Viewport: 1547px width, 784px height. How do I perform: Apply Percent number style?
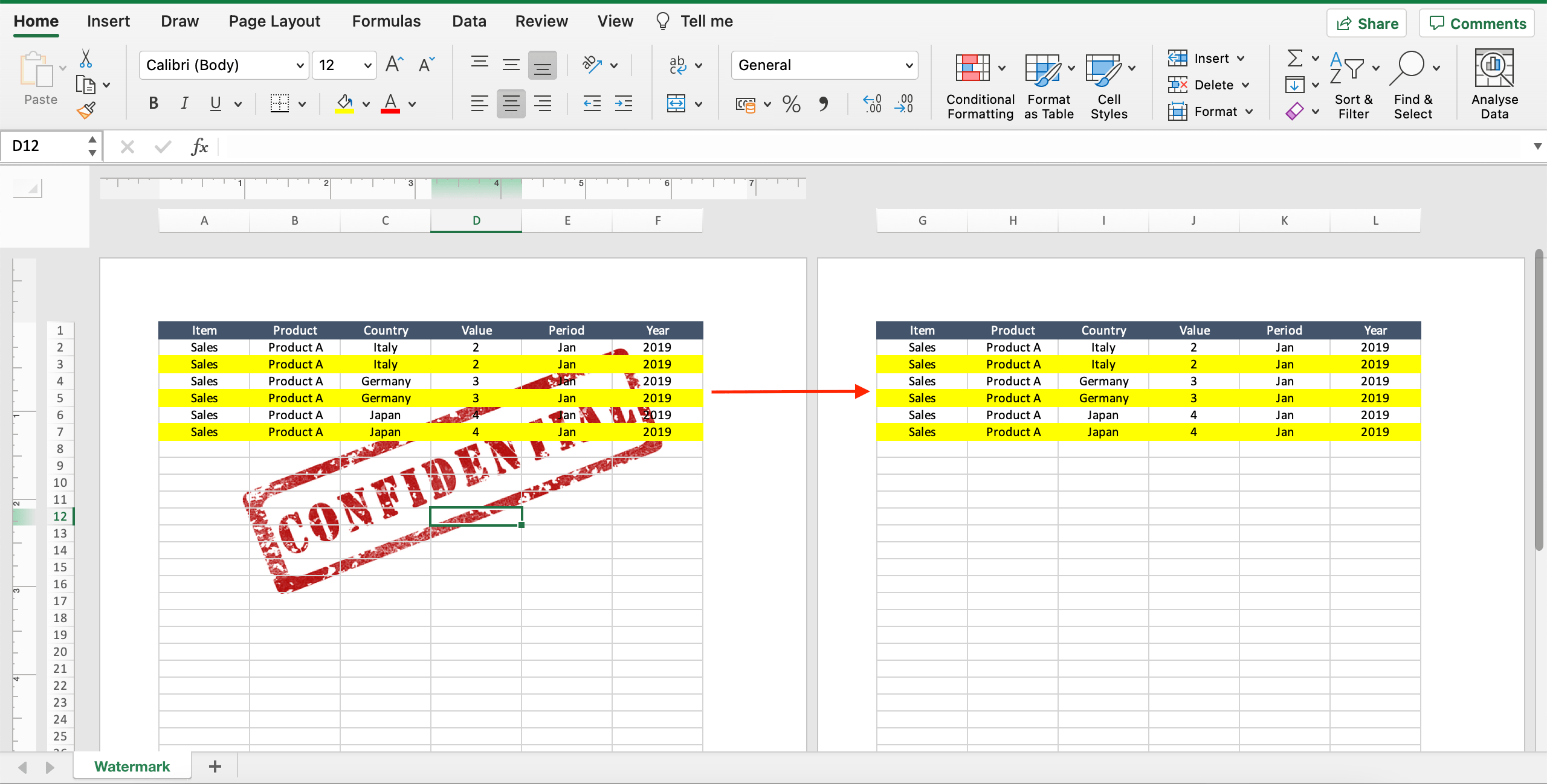click(x=790, y=104)
